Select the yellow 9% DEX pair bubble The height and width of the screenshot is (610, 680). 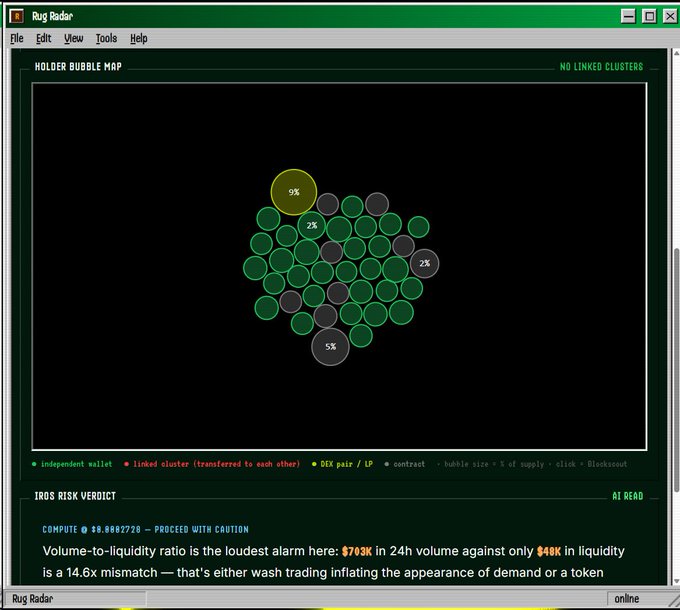pyautogui.click(x=294, y=192)
